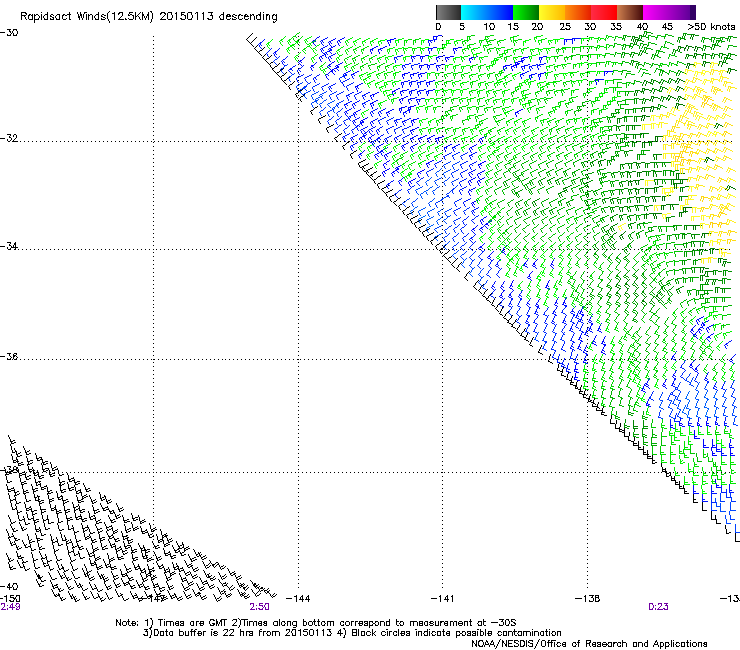Select the green 15-20 knots legend swatch
Image resolution: width=740 pixels, height=650 pixels.
point(526,12)
